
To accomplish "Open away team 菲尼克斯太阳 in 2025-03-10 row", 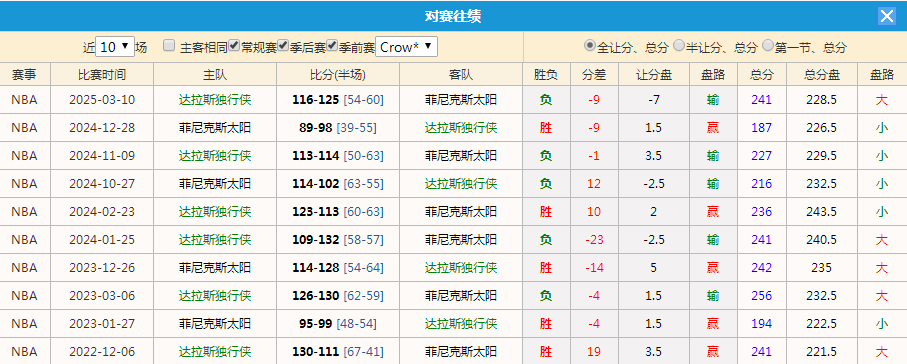I will [461, 100].
